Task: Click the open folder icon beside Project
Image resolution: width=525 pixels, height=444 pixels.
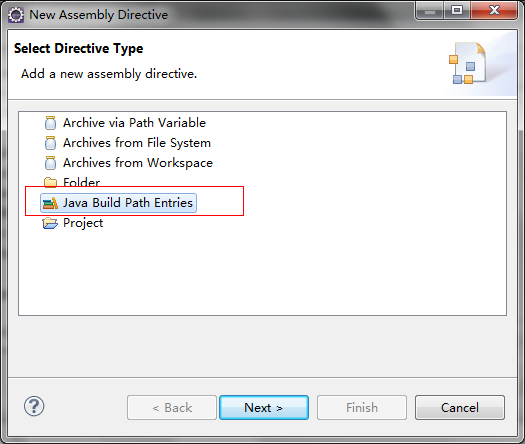Action: coord(50,223)
